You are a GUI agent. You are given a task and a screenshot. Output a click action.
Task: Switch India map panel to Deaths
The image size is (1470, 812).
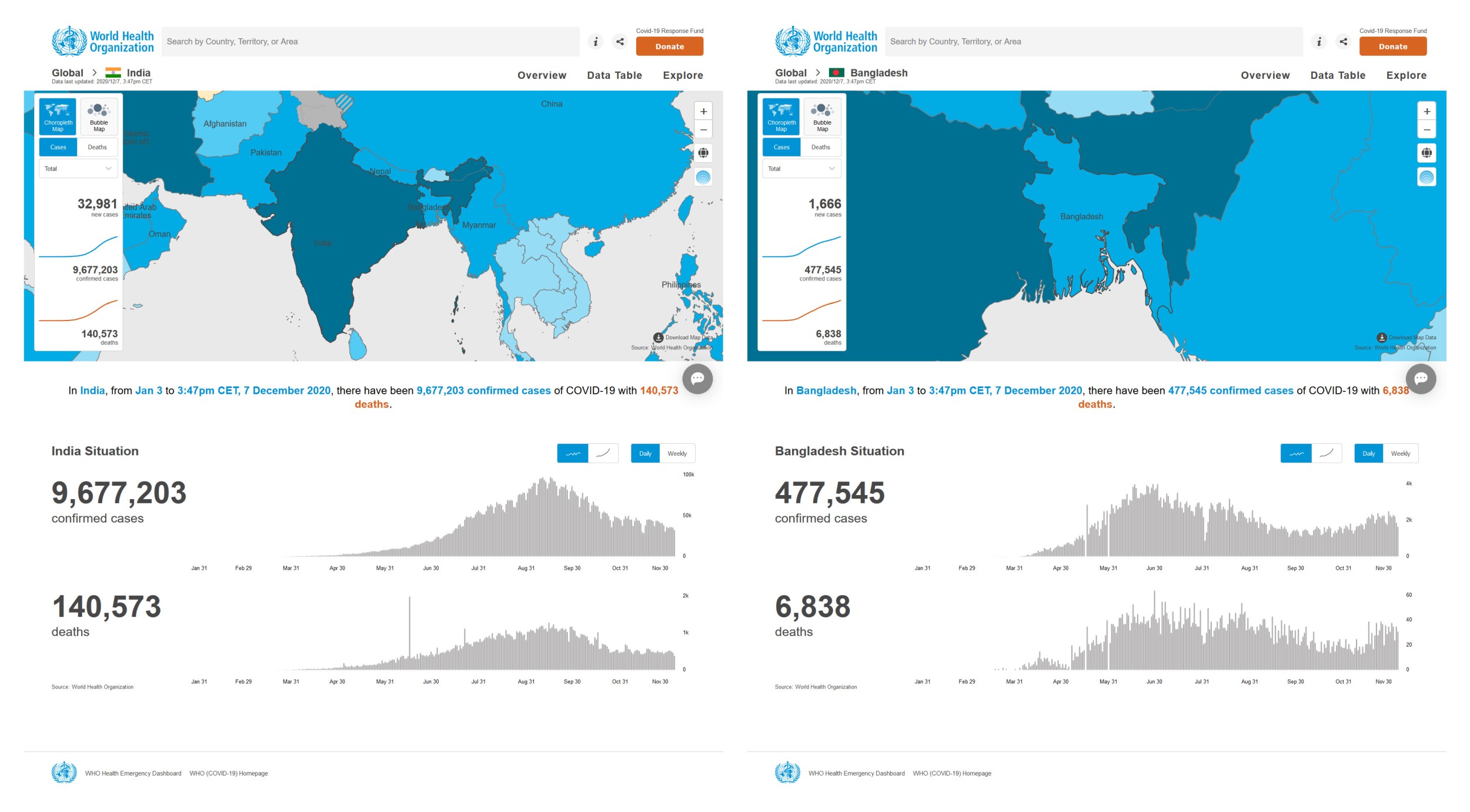coord(98,147)
